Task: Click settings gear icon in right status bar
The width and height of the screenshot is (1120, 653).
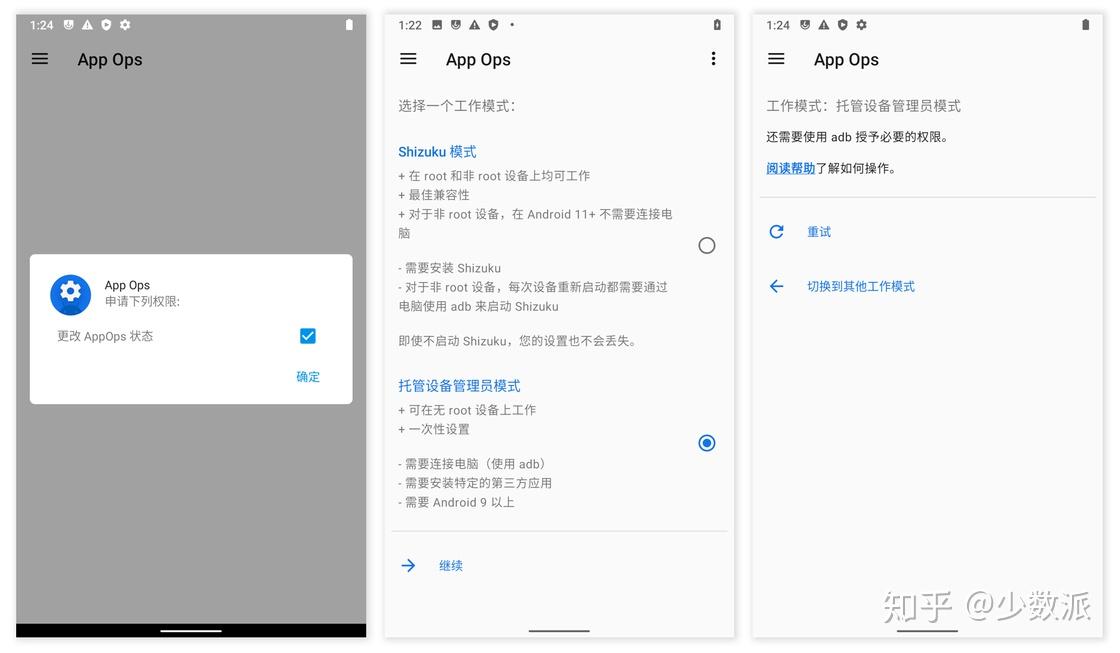Action: (861, 25)
